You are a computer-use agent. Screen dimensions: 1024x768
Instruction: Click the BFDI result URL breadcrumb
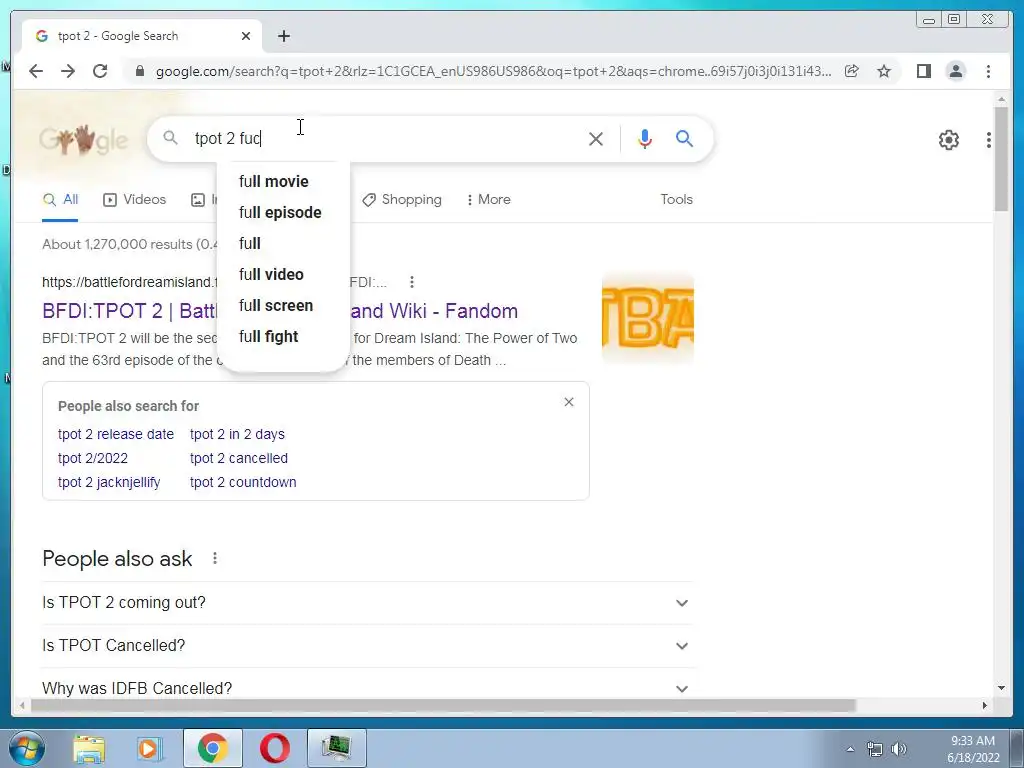[x=129, y=282]
